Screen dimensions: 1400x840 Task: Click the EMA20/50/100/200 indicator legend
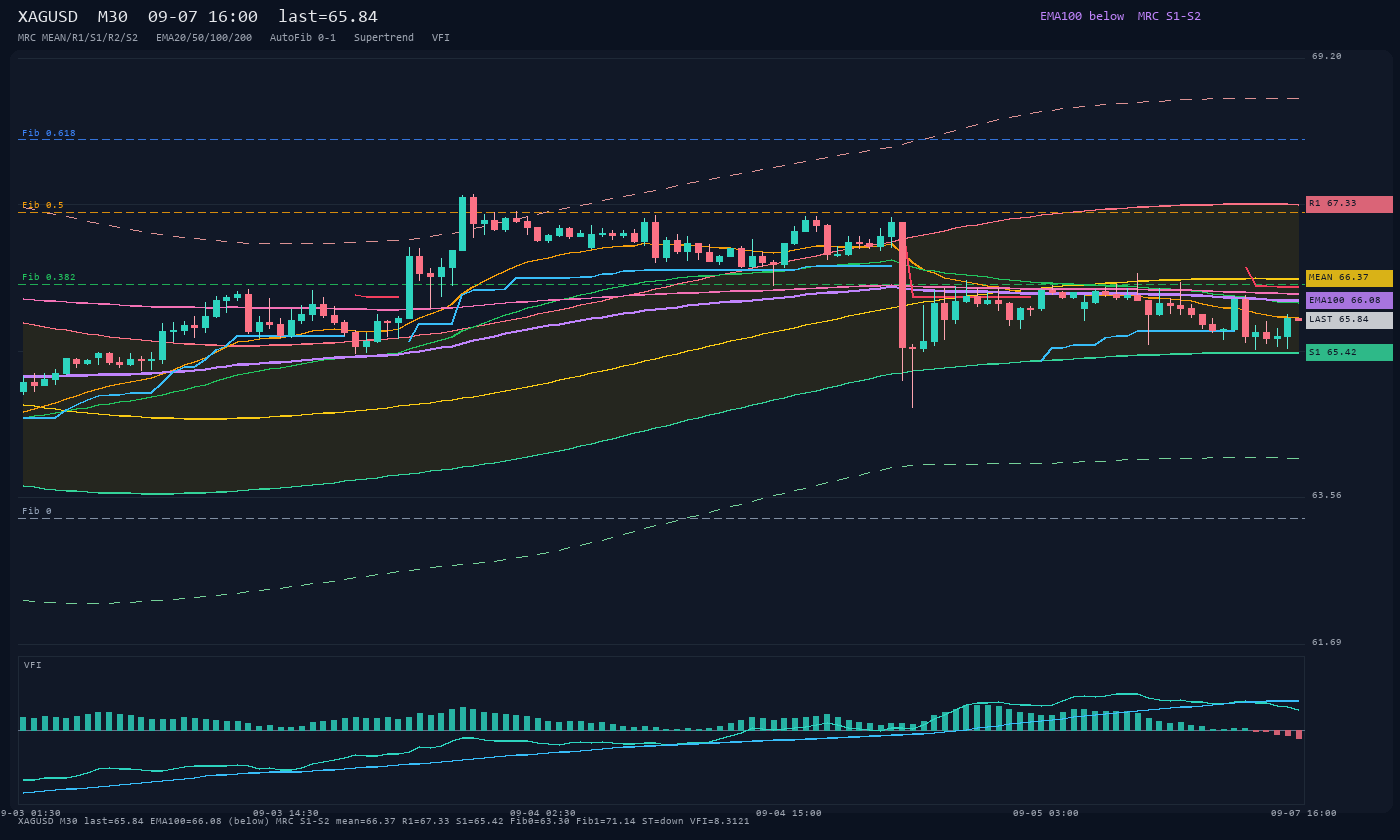point(204,38)
